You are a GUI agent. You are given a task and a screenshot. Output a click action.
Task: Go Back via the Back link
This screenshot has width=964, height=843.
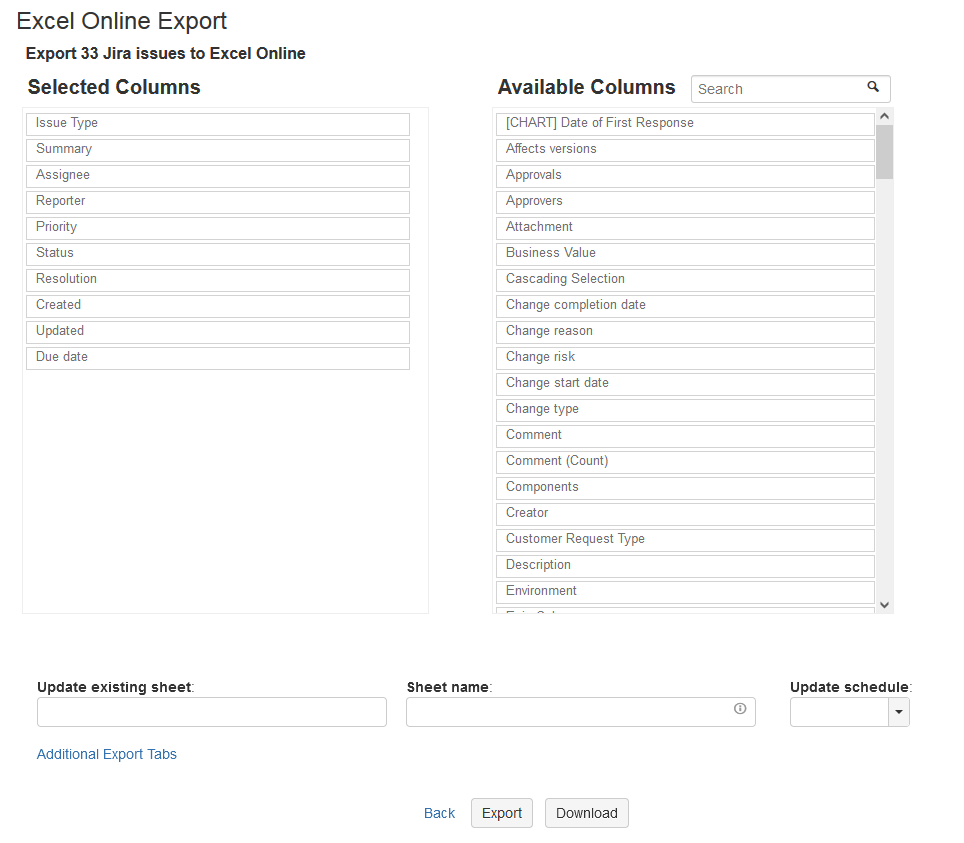click(439, 813)
